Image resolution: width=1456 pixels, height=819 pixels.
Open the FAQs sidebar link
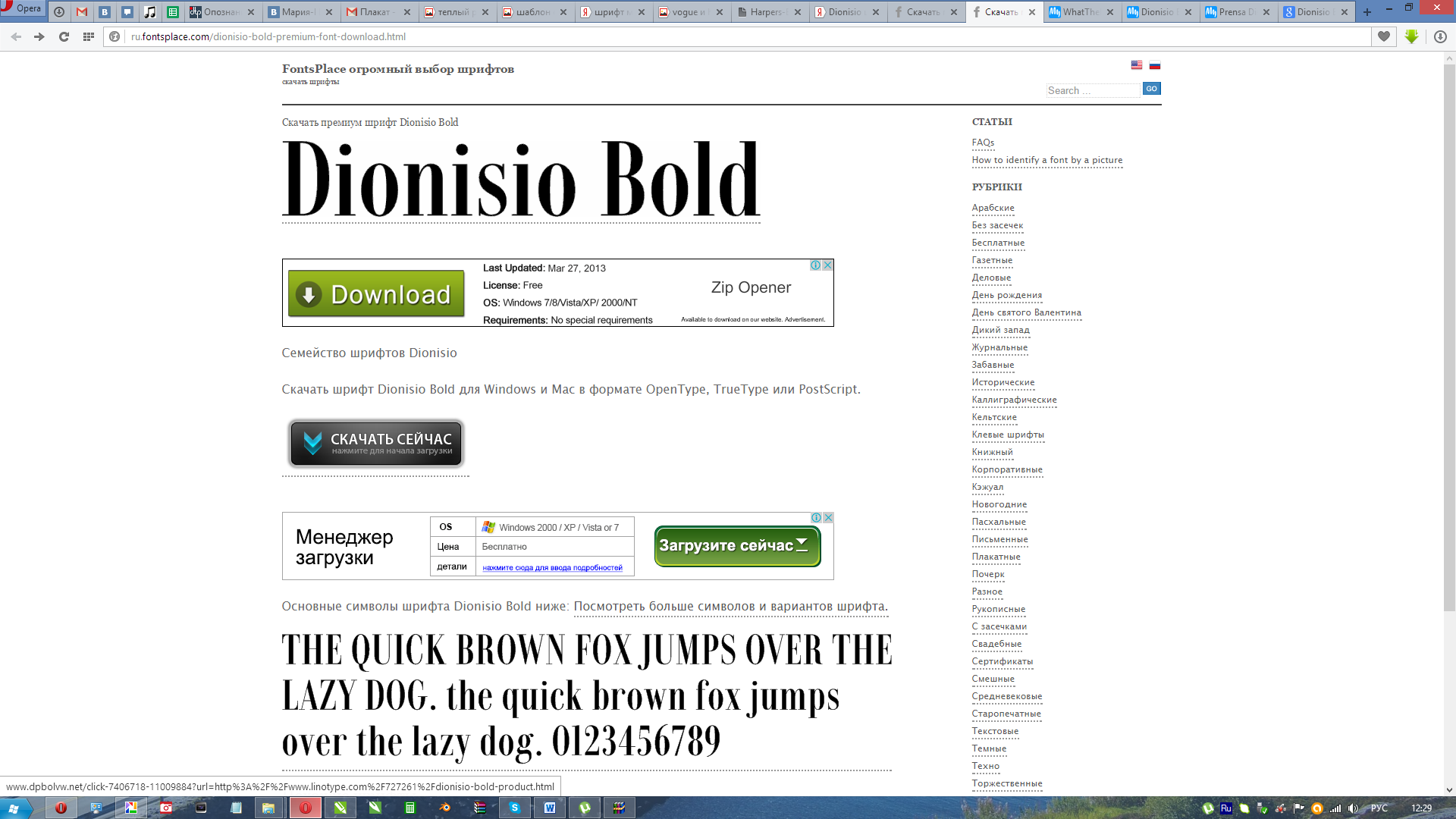click(x=983, y=143)
